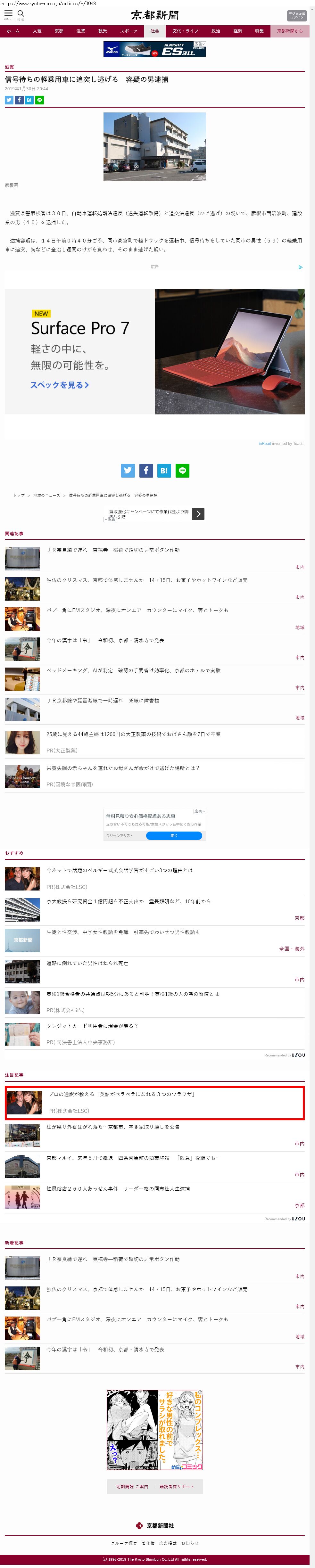Click the デジタル版ログイン button

(x=296, y=15)
